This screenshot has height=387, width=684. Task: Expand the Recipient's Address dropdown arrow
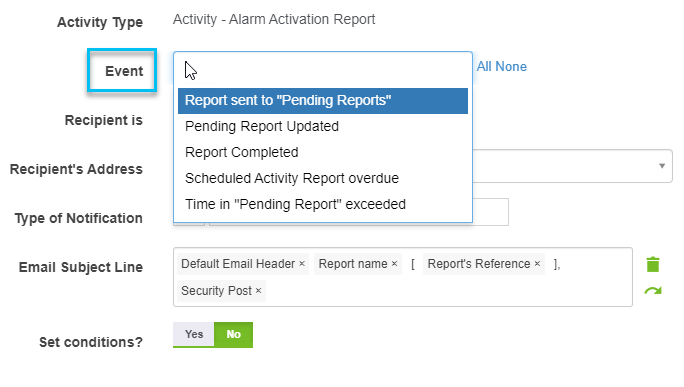pyautogui.click(x=662, y=166)
